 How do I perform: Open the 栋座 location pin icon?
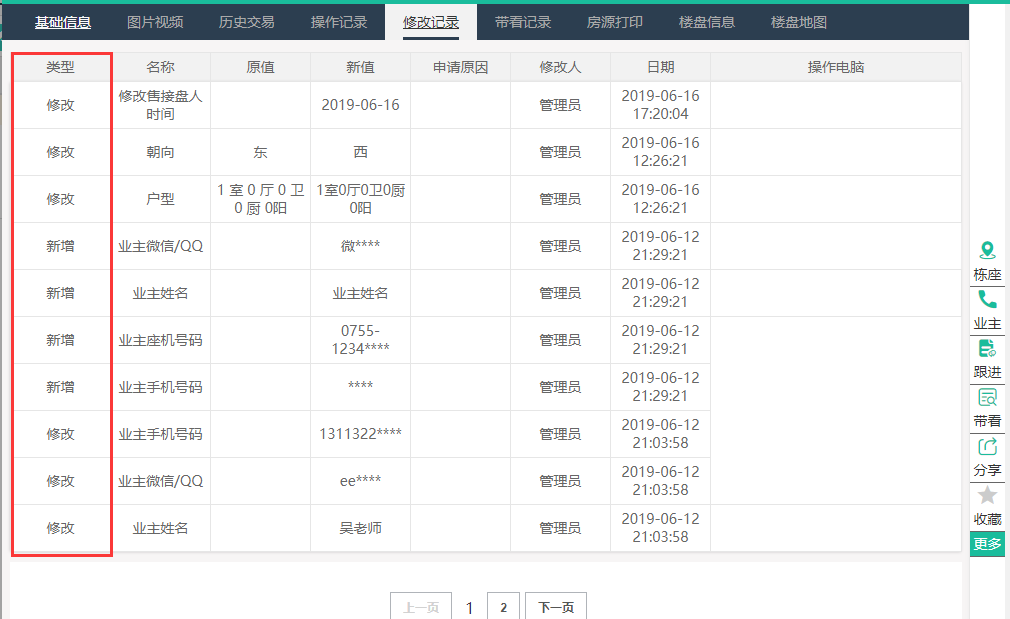click(x=987, y=250)
